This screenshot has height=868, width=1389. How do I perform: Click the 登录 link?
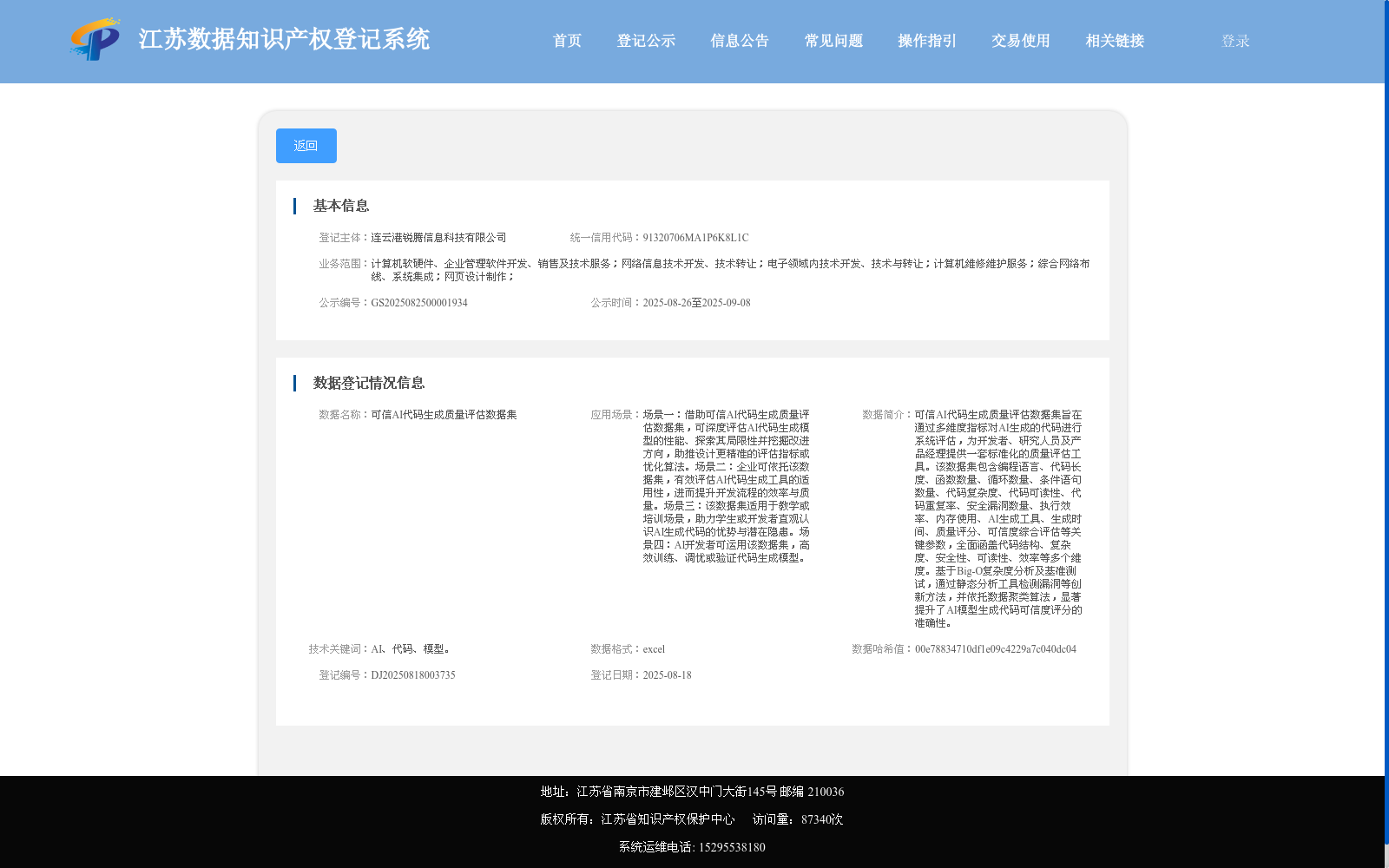coord(1235,41)
